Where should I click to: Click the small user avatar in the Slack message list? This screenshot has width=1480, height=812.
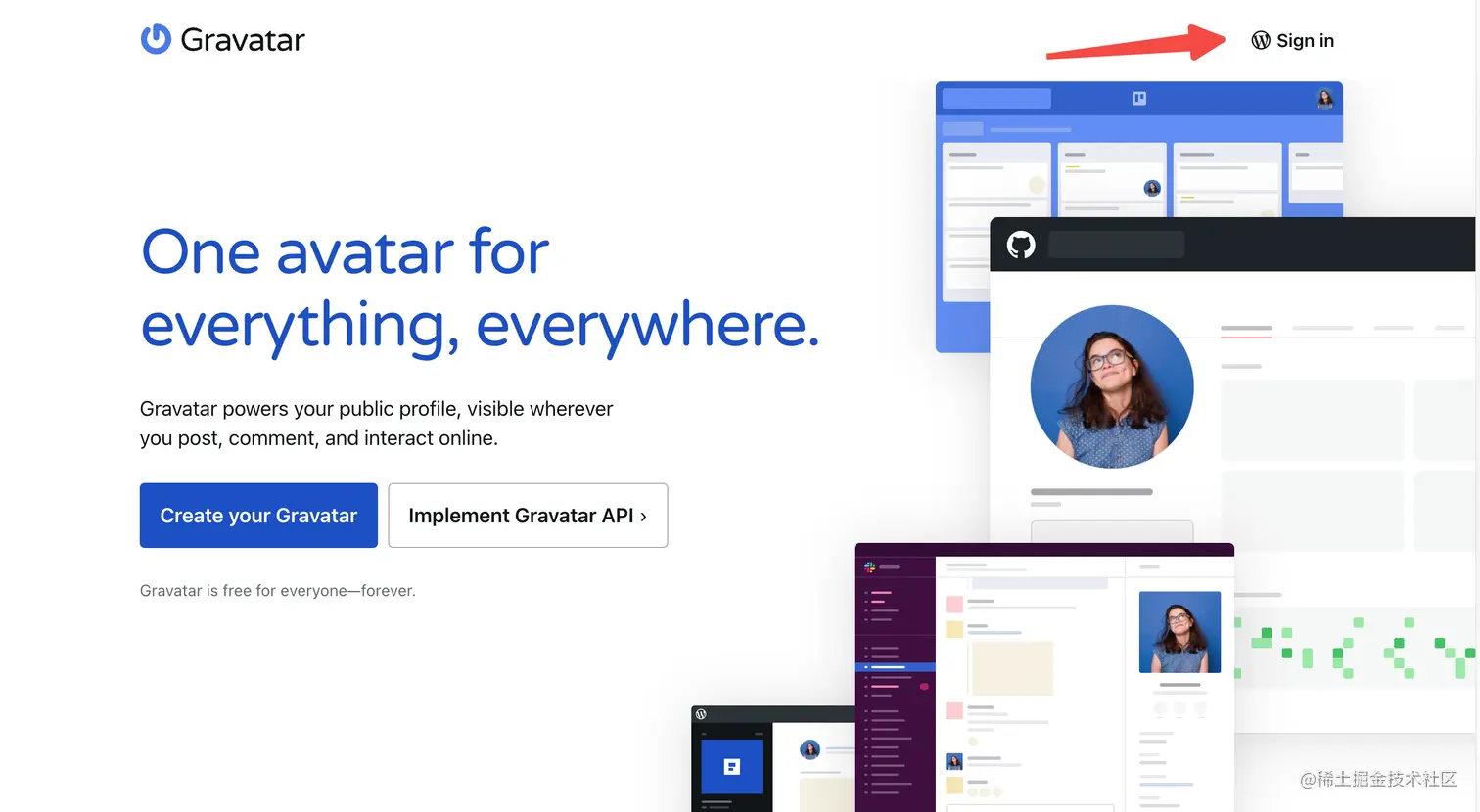[954, 761]
